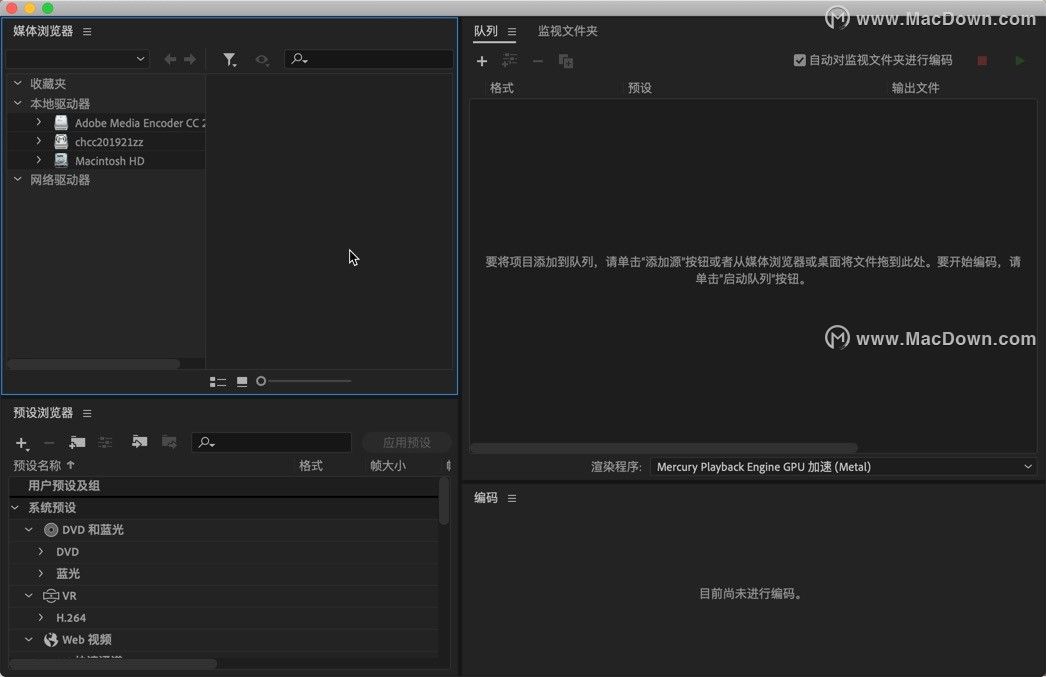The height and width of the screenshot is (677, 1046).
Task: Click the New Preset Group folder icon
Action: pos(76,441)
